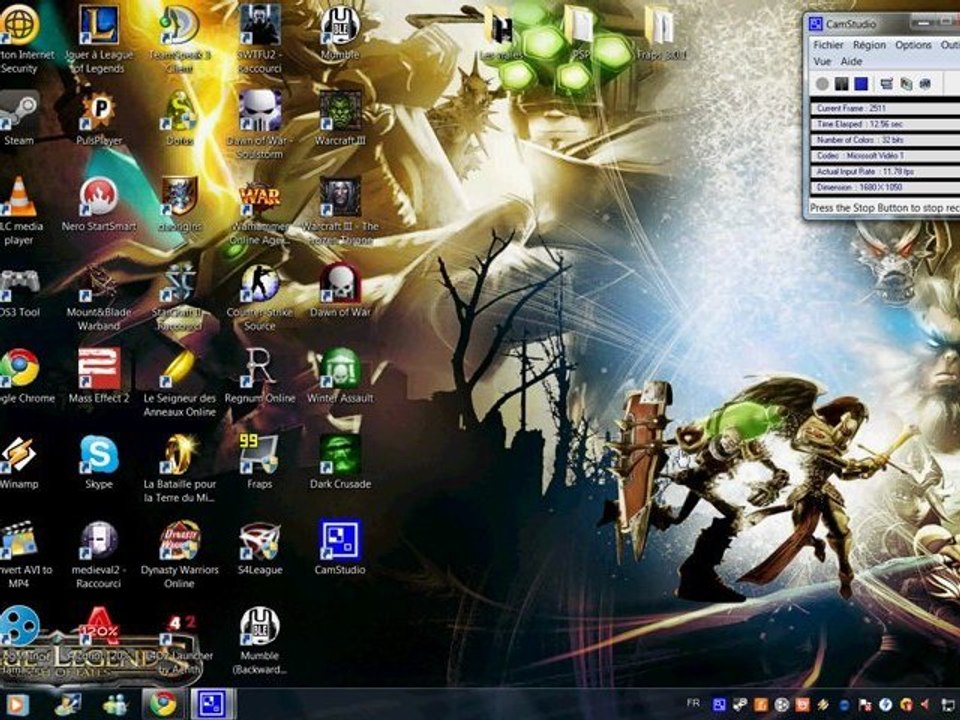
Task: Select the Warcraft III desktop icon
Action: point(340,119)
